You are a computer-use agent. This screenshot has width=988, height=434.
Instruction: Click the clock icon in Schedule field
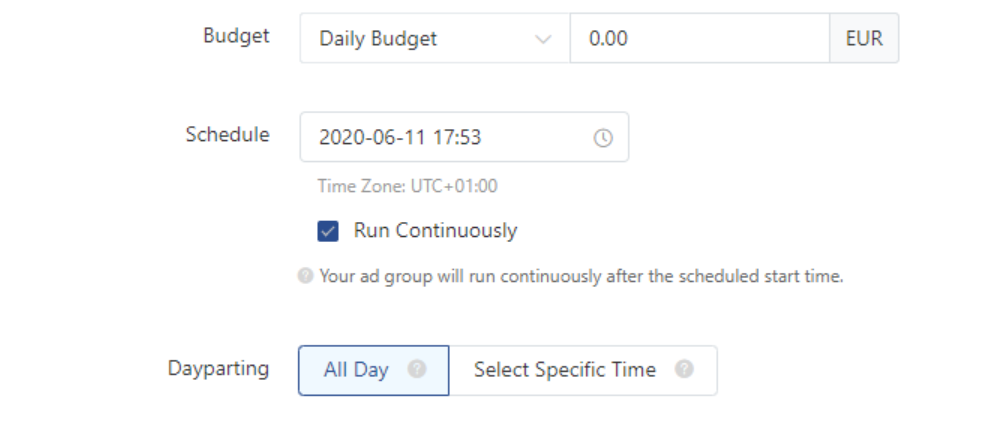click(603, 138)
